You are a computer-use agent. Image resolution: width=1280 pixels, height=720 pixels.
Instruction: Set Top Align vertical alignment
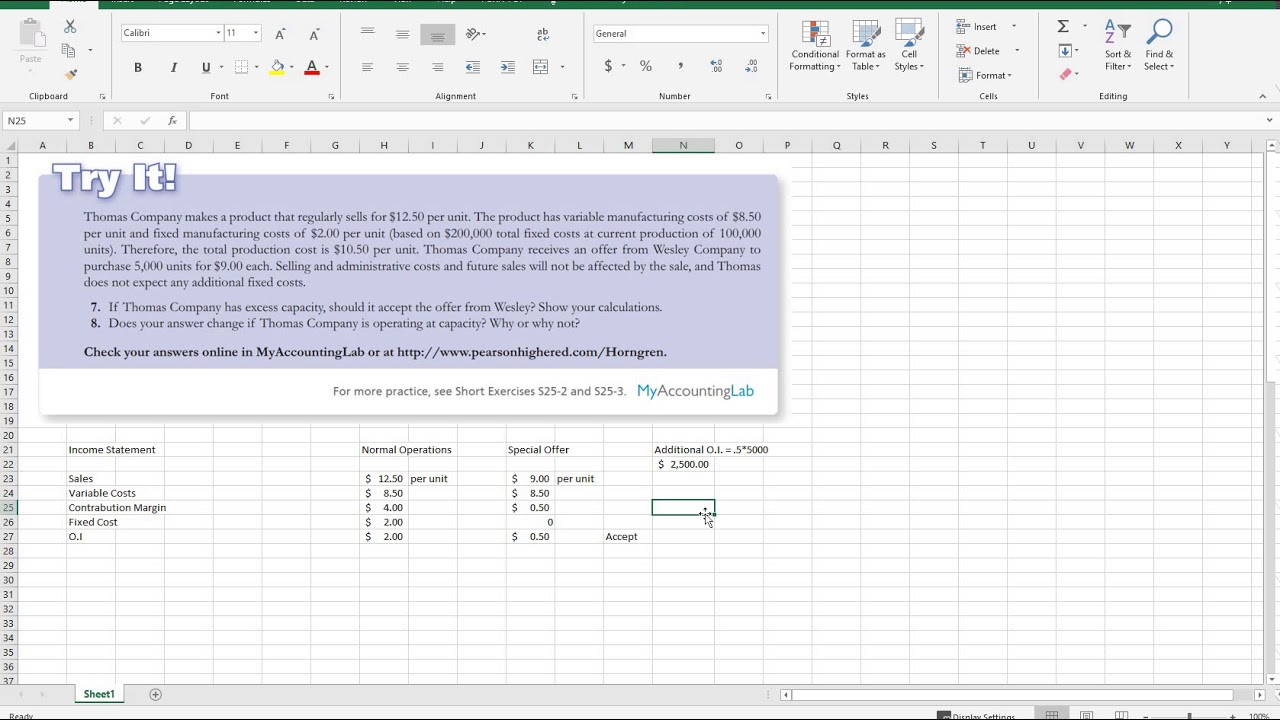(367, 34)
